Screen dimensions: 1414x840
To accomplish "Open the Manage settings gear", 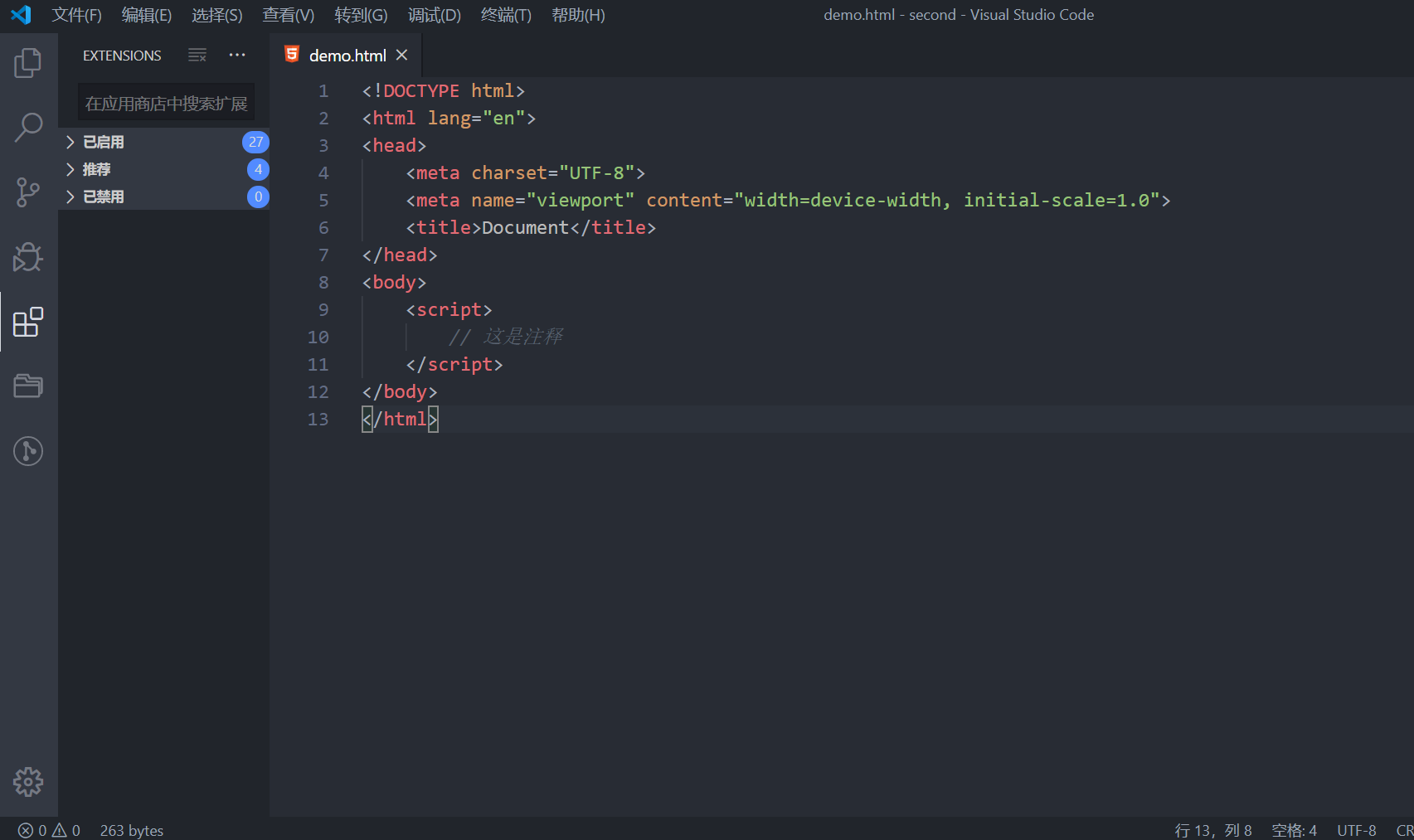I will 28,781.
